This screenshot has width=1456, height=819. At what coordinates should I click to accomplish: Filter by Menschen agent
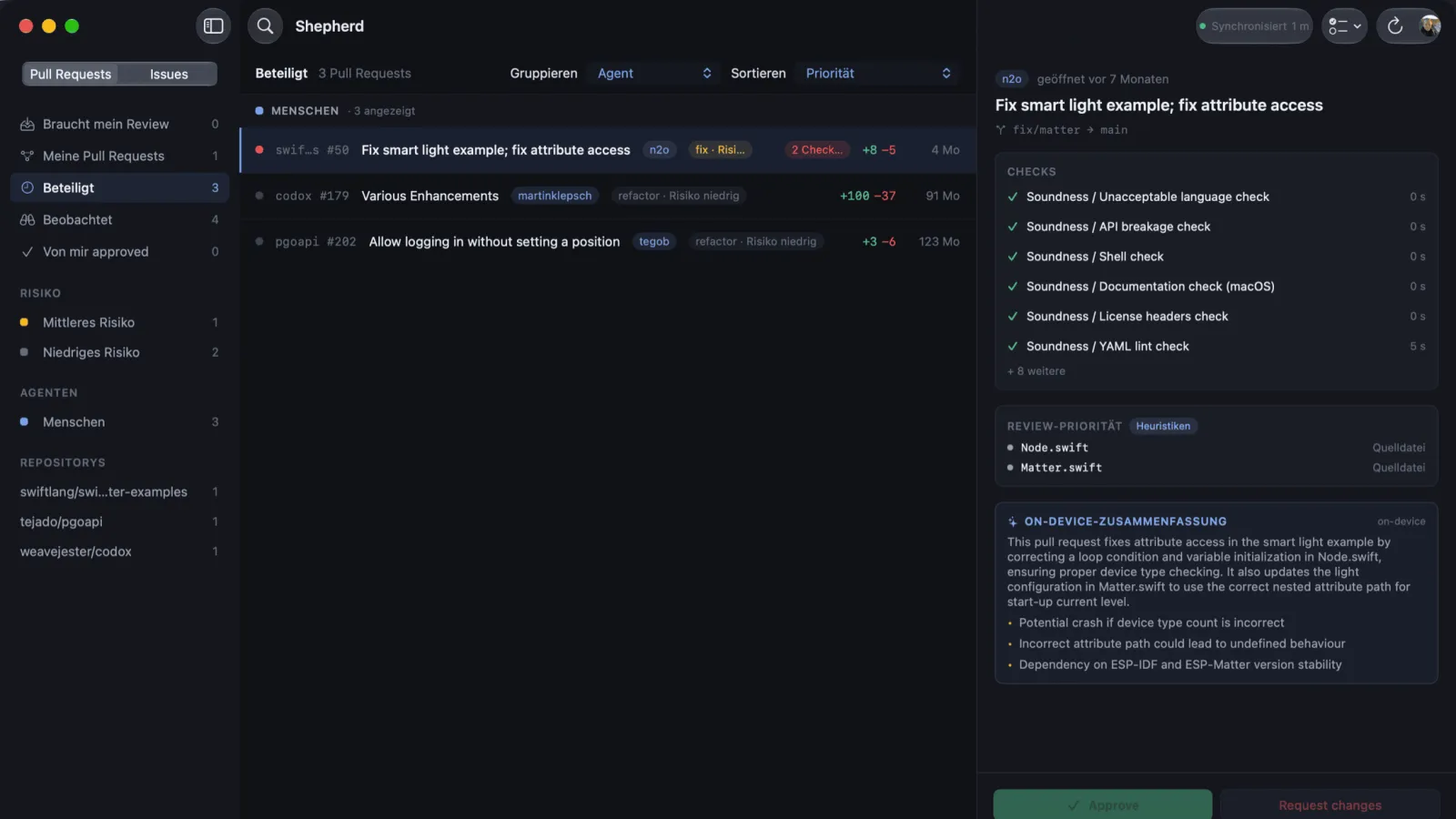[119, 421]
